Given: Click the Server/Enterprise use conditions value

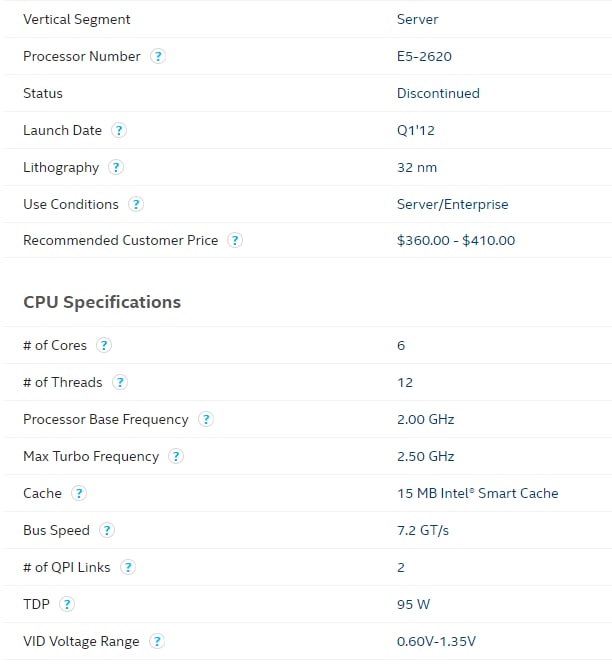Looking at the screenshot, I should tap(453, 204).
